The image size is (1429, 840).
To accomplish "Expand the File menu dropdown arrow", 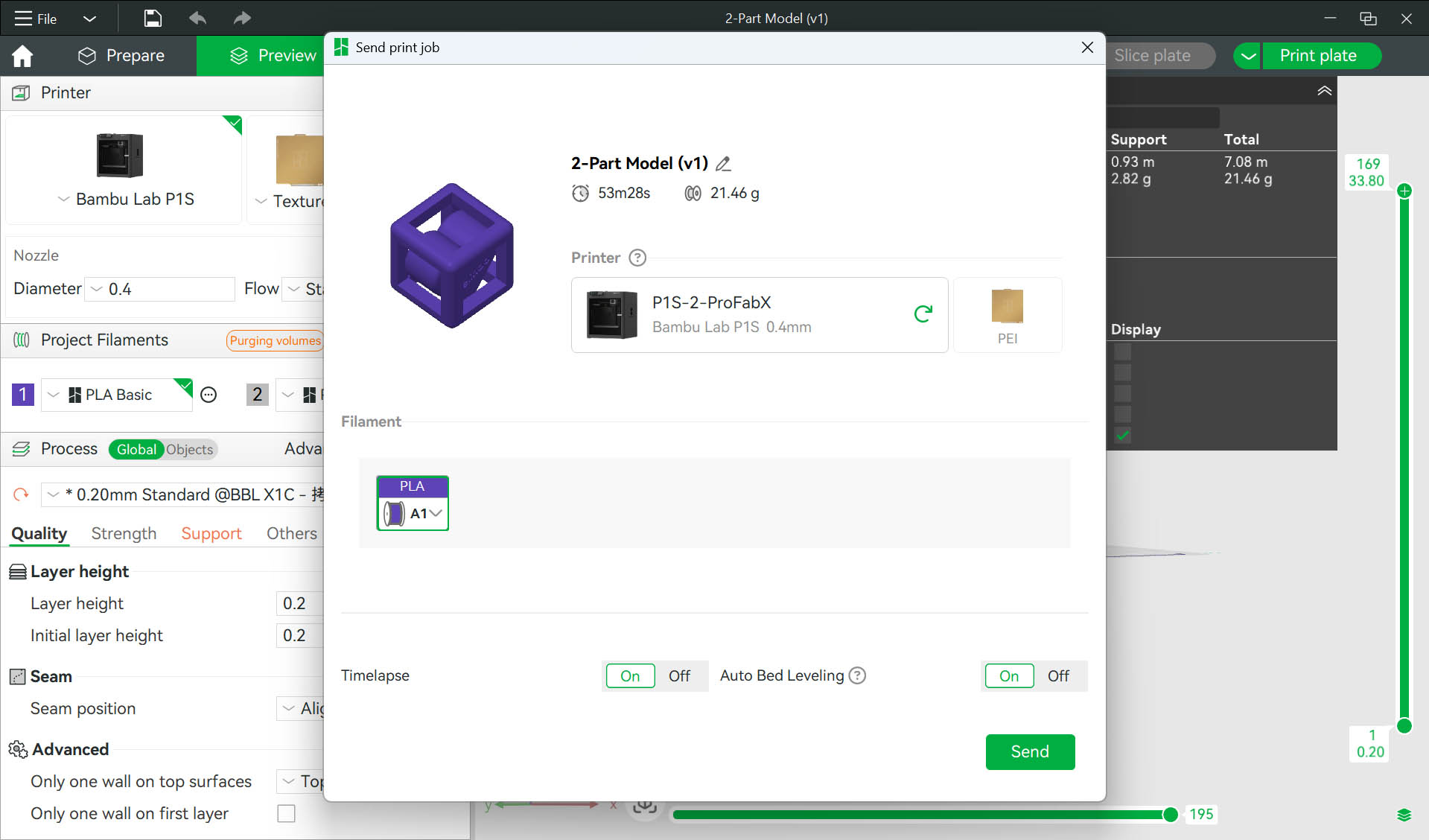I will coord(89,19).
